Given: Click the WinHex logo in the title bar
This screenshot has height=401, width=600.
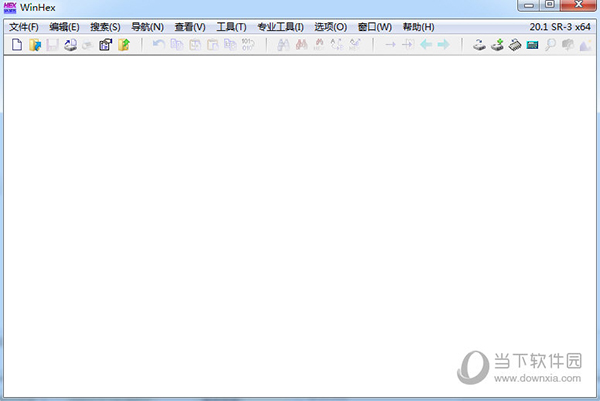Looking at the screenshot, I should (x=10, y=7).
